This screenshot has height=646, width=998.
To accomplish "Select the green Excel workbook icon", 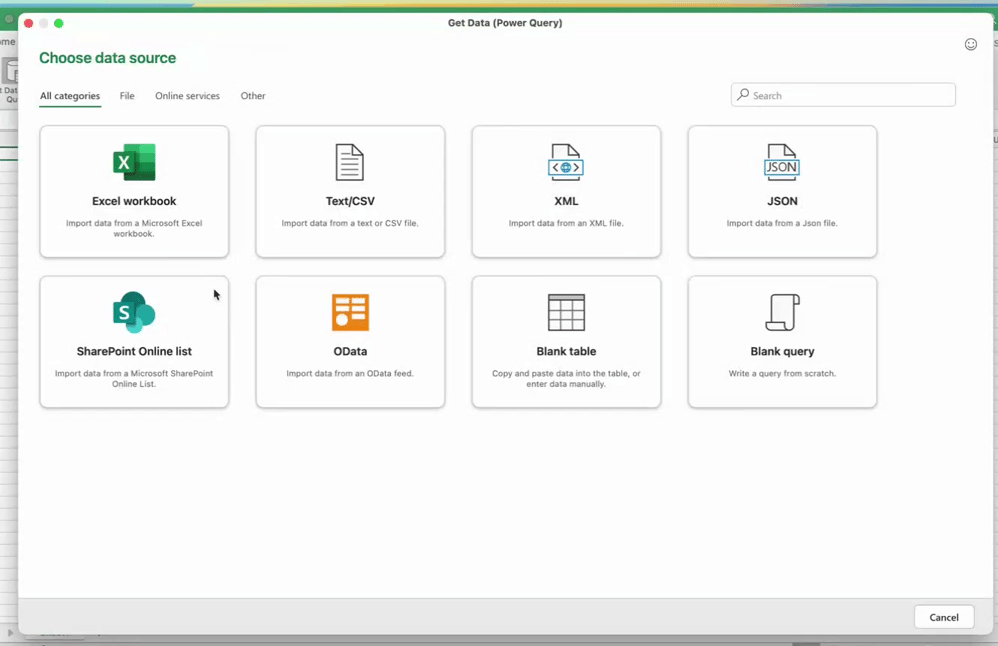I will pyautogui.click(x=134, y=162).
